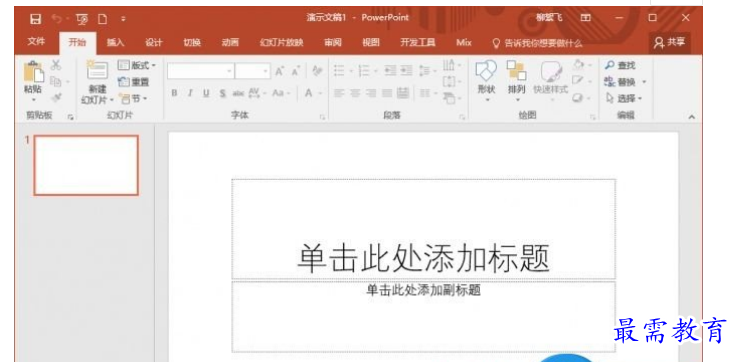The height and width of the screenshot is (362, 735).
Task: Click the 重置 reset button
Action: [x=133, y=82]
